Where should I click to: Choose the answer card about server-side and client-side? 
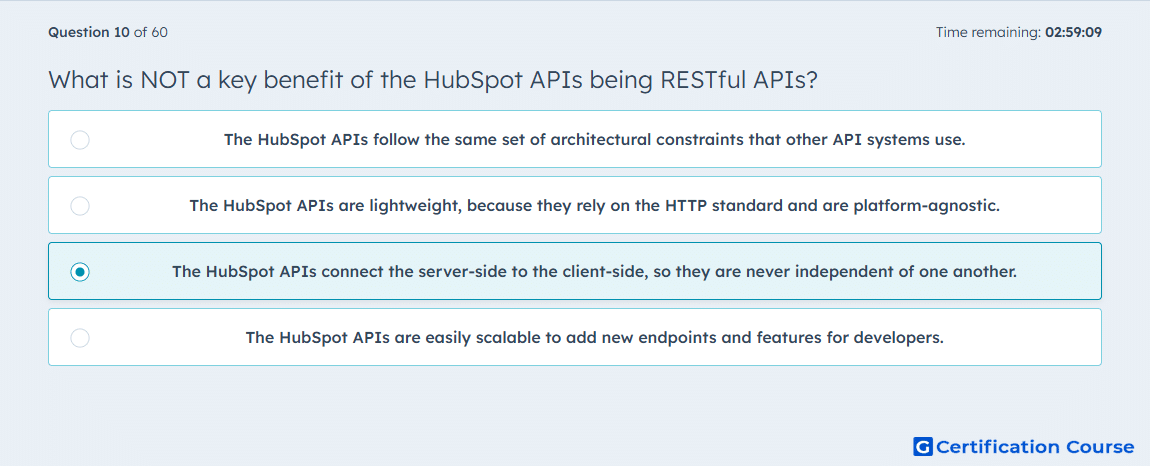575,272
